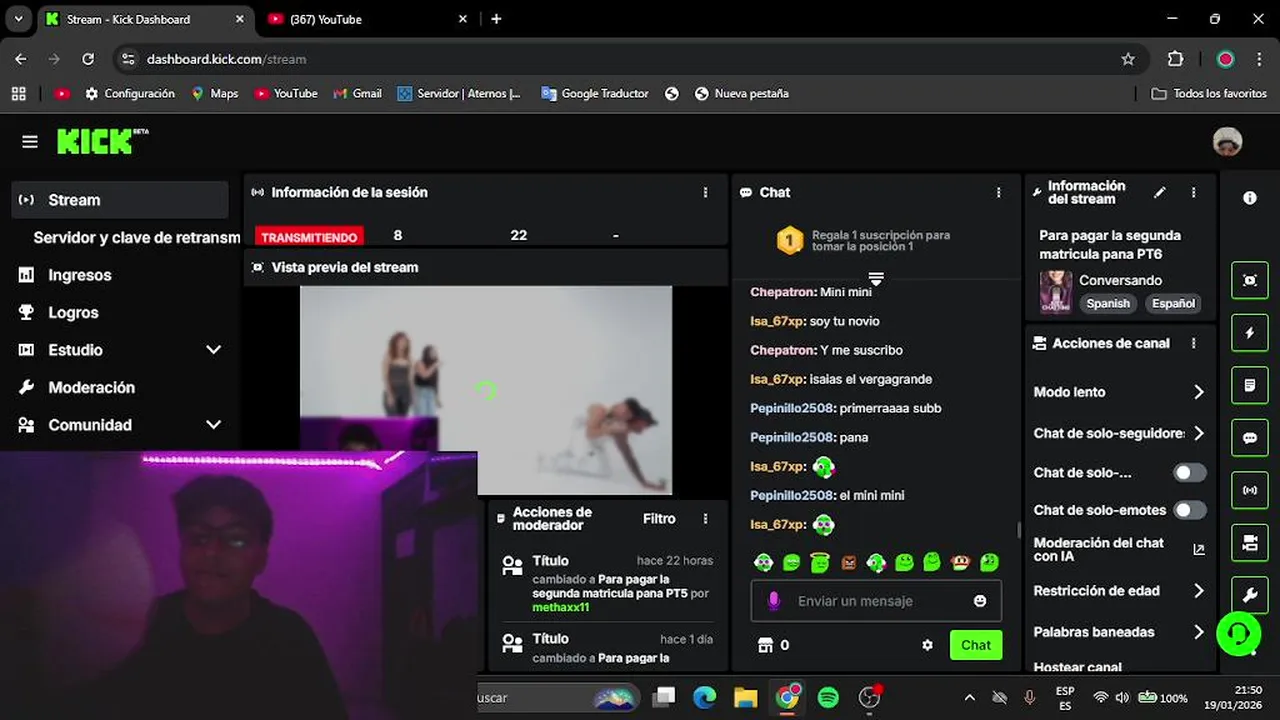This screenshot has width=1280, height=720.
Task: Open Filtro in moderator actions
Action: tap(659, 519)
